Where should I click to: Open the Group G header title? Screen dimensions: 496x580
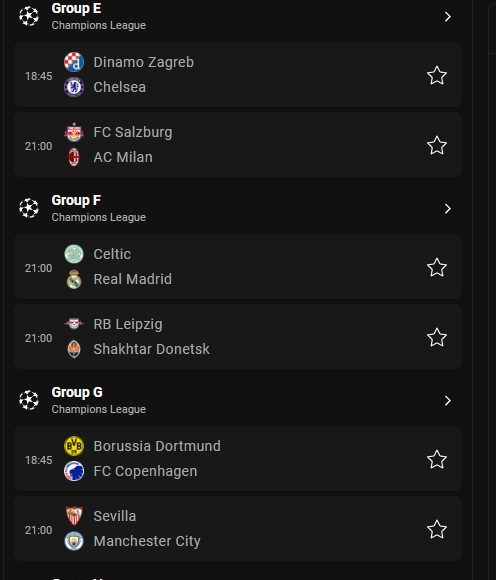[77, 392]
